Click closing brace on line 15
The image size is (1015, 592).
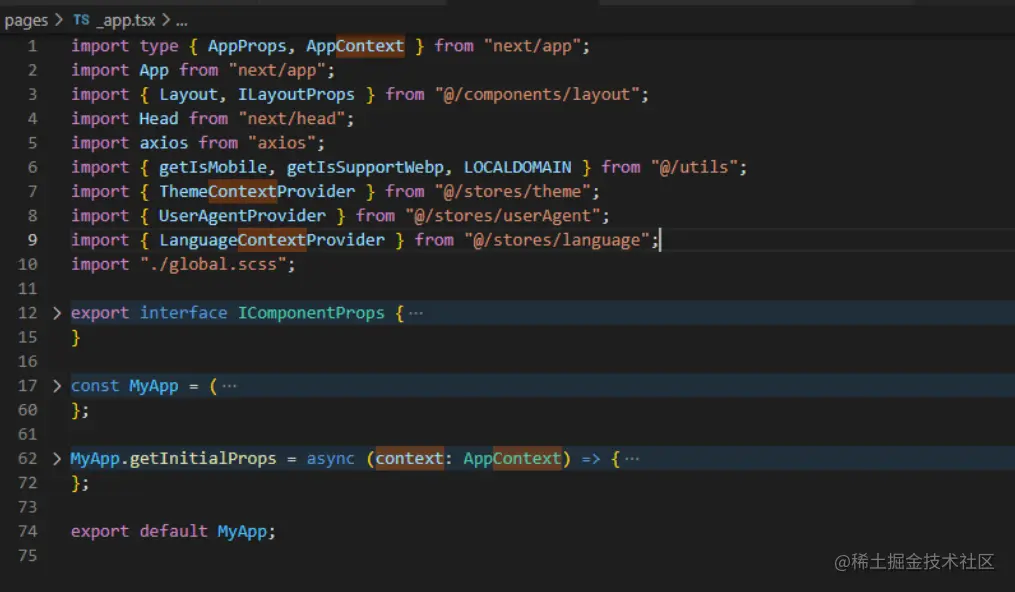pyautogui.click(x=76, y=338)
